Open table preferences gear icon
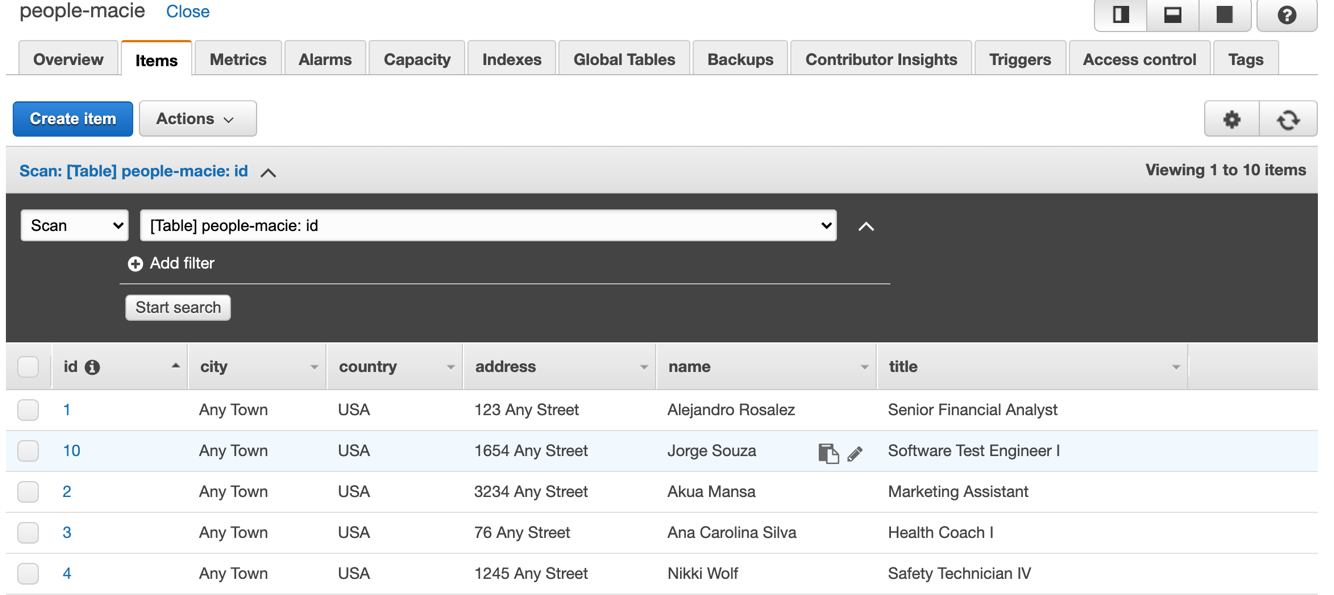 1231,118
